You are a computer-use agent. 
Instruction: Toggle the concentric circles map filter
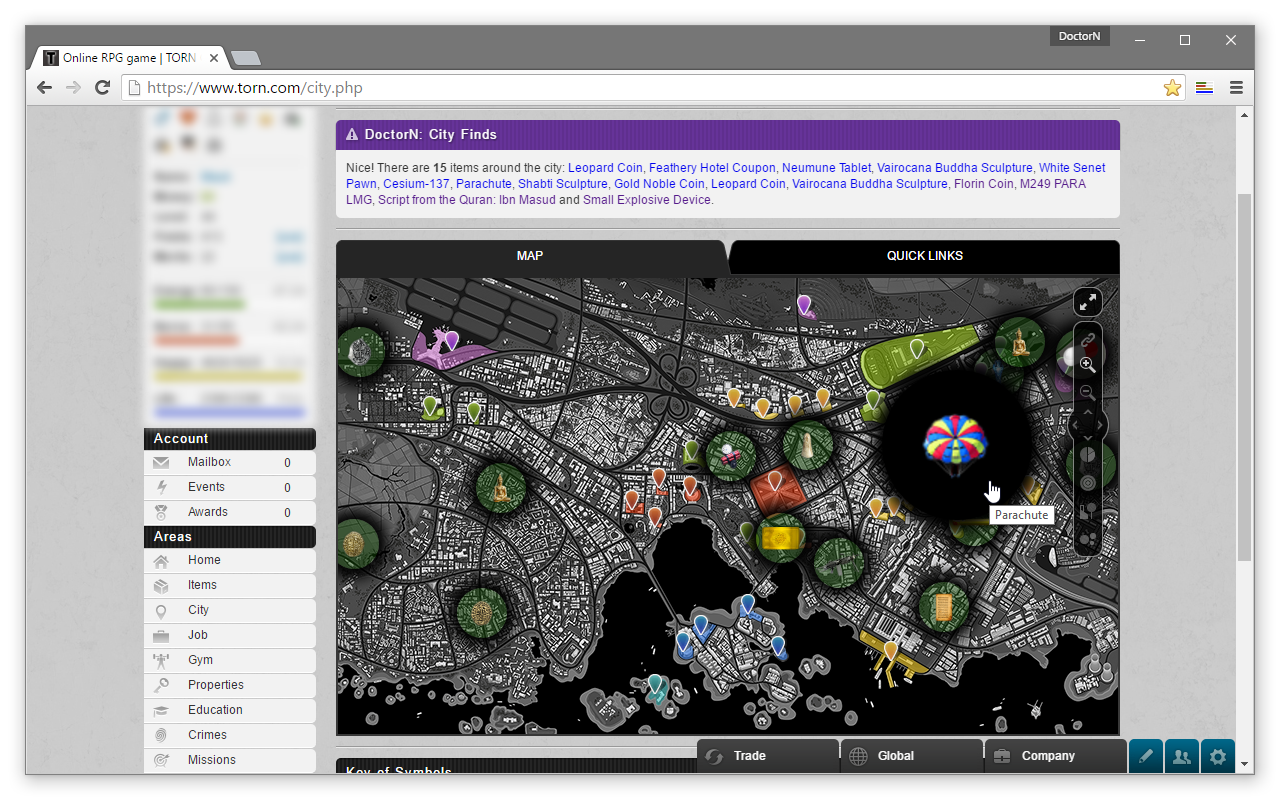point(1088,483)
